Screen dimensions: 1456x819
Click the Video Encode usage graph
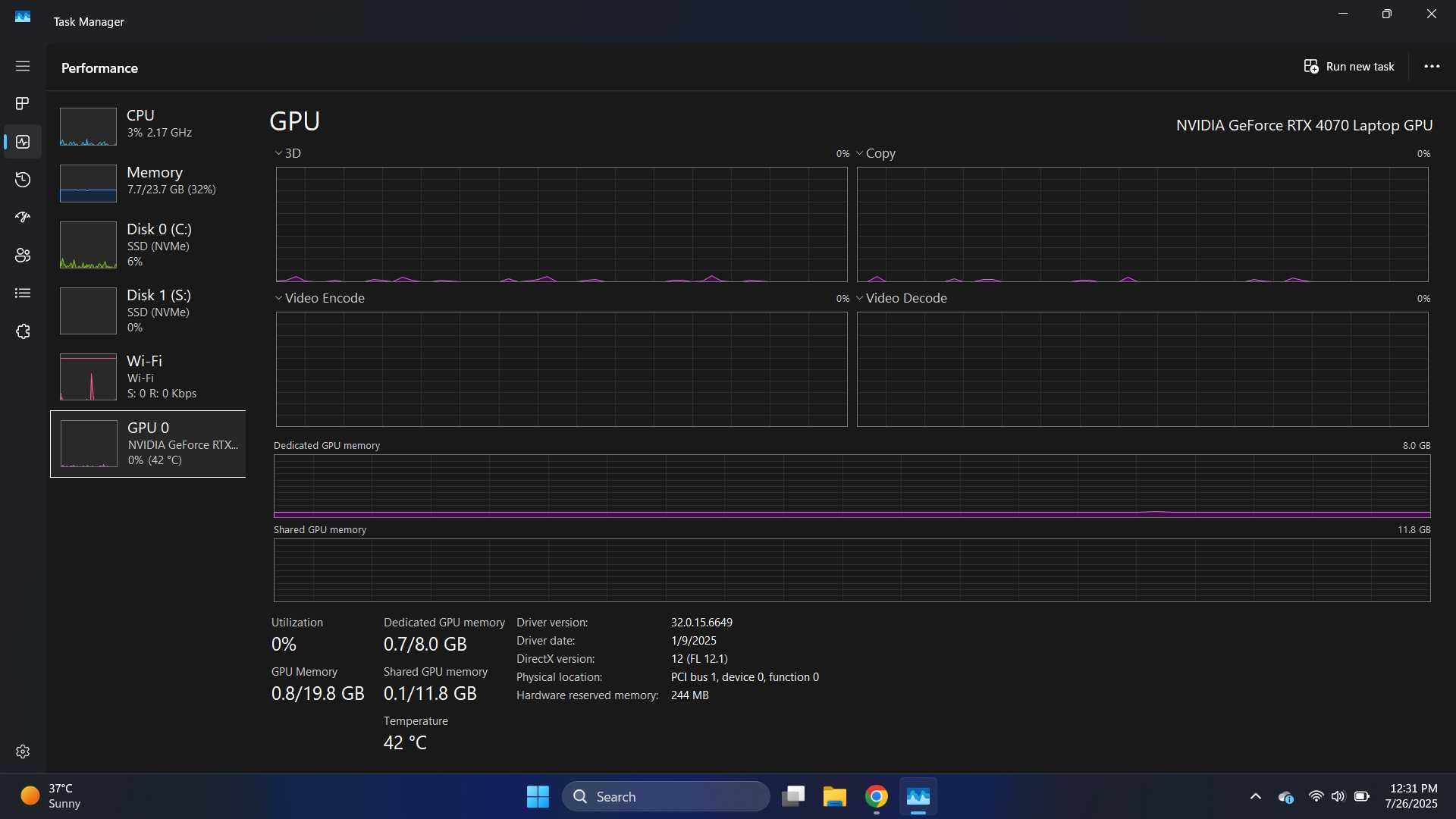561,369
